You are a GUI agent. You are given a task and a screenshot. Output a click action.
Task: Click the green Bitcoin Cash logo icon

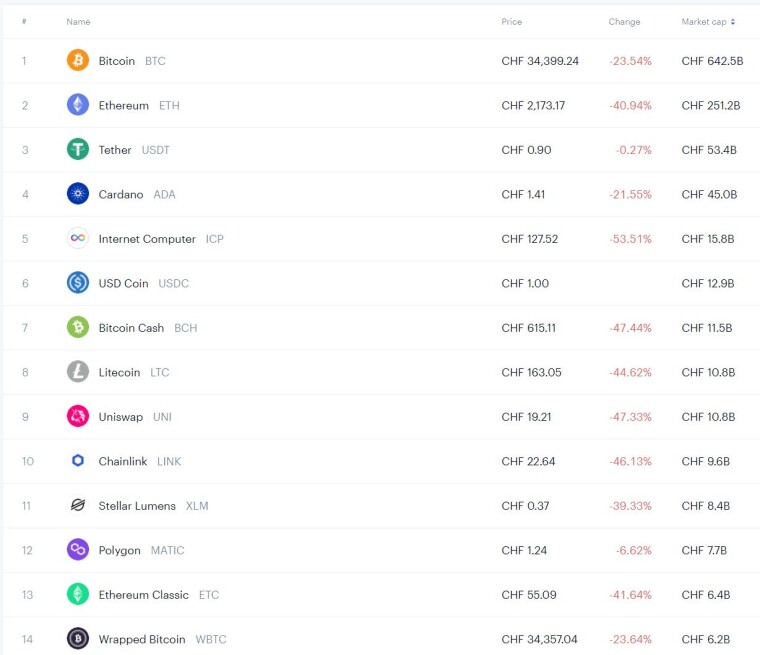click(78, 327)
